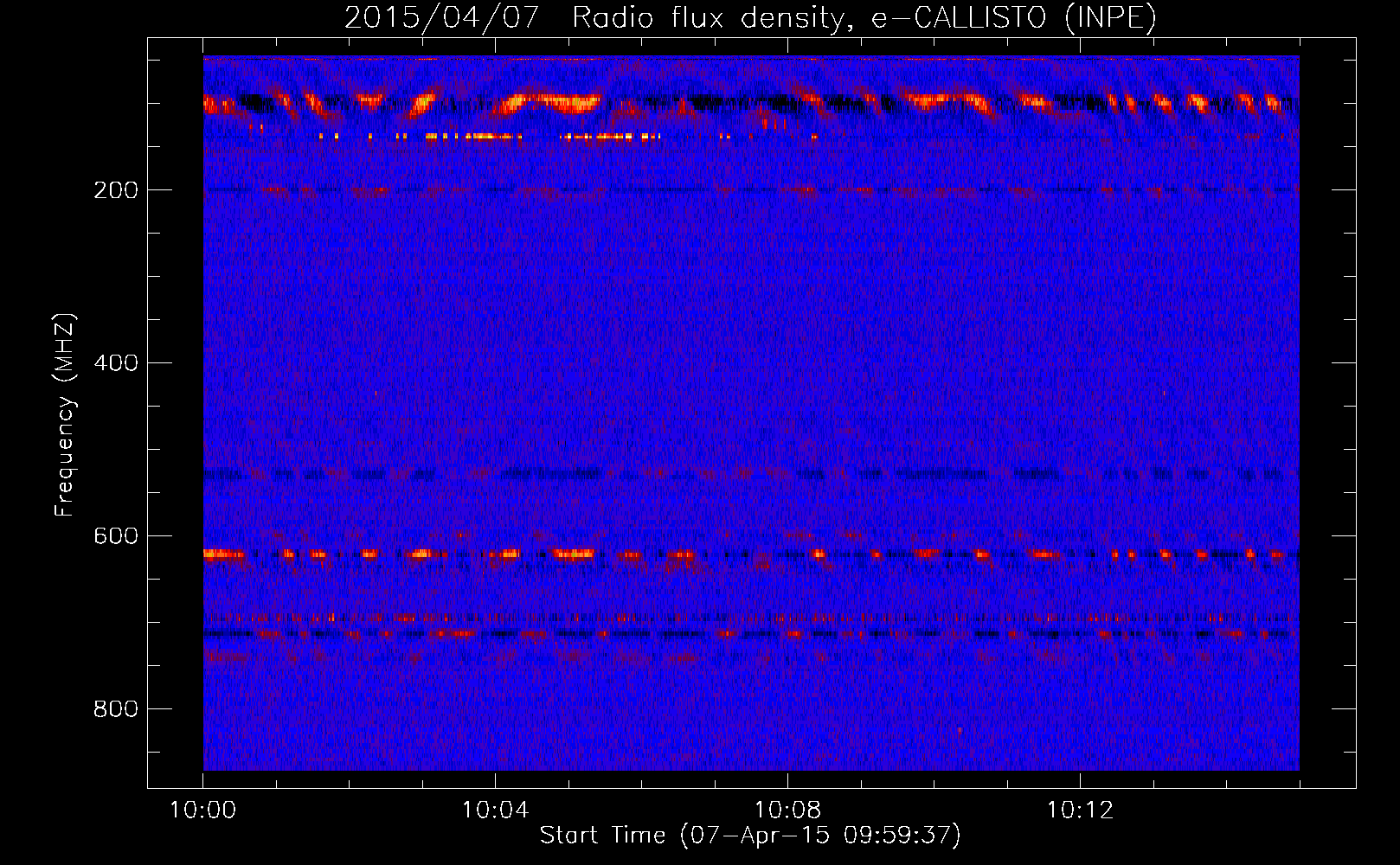Image resolution: width=1400 pixels, height=865 pixels.
Task: Click the '200' frequency tick label
Action: click(116, 190)
